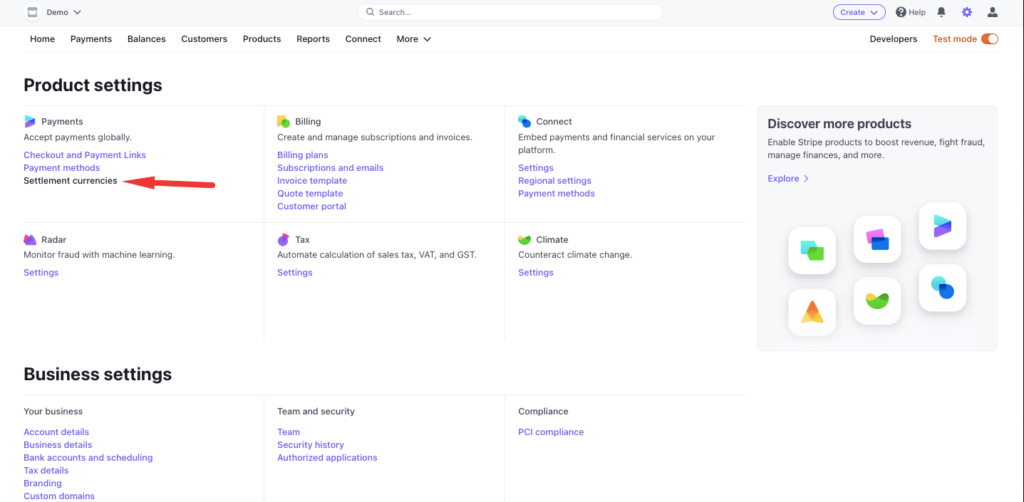The width and height of the screenshot is (1024, 502).
Task: Click the Demo account store icon
Action: click(x=31, y=12)
